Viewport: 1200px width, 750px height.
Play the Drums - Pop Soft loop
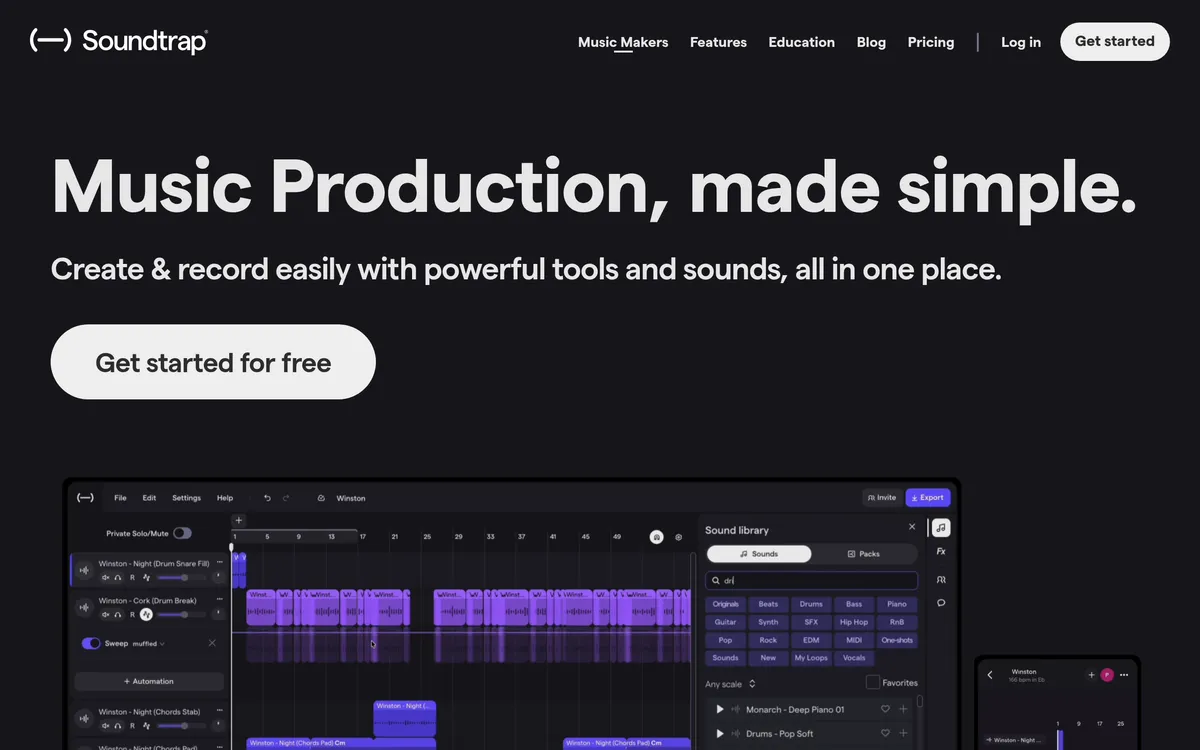click(x=720, y=734)
